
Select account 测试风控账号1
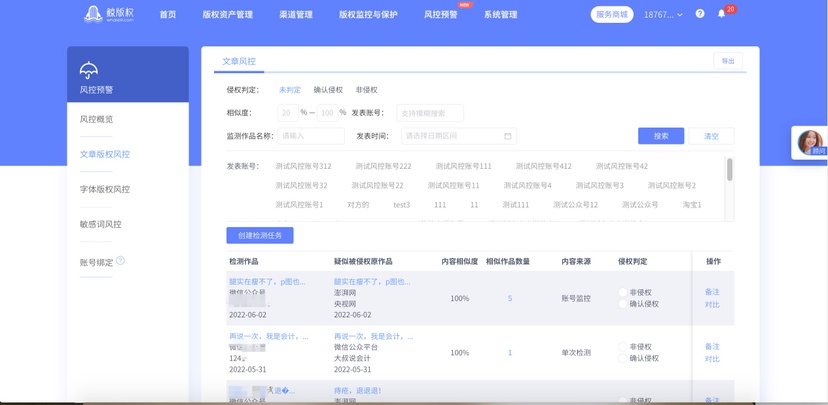pos(299,204)
